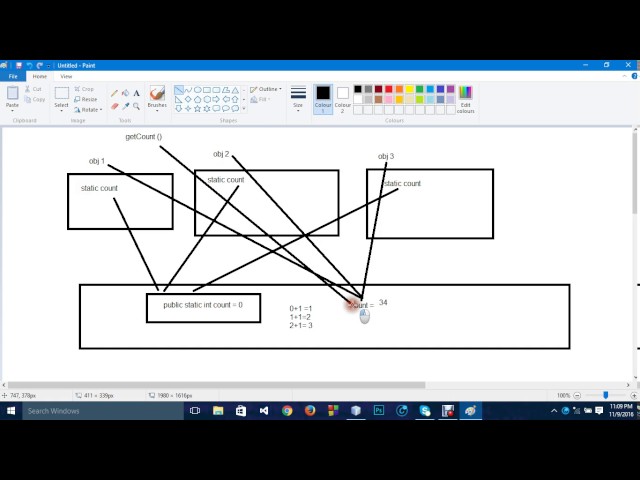Select the Colour picker eyedropper tool

coord(126,106)
